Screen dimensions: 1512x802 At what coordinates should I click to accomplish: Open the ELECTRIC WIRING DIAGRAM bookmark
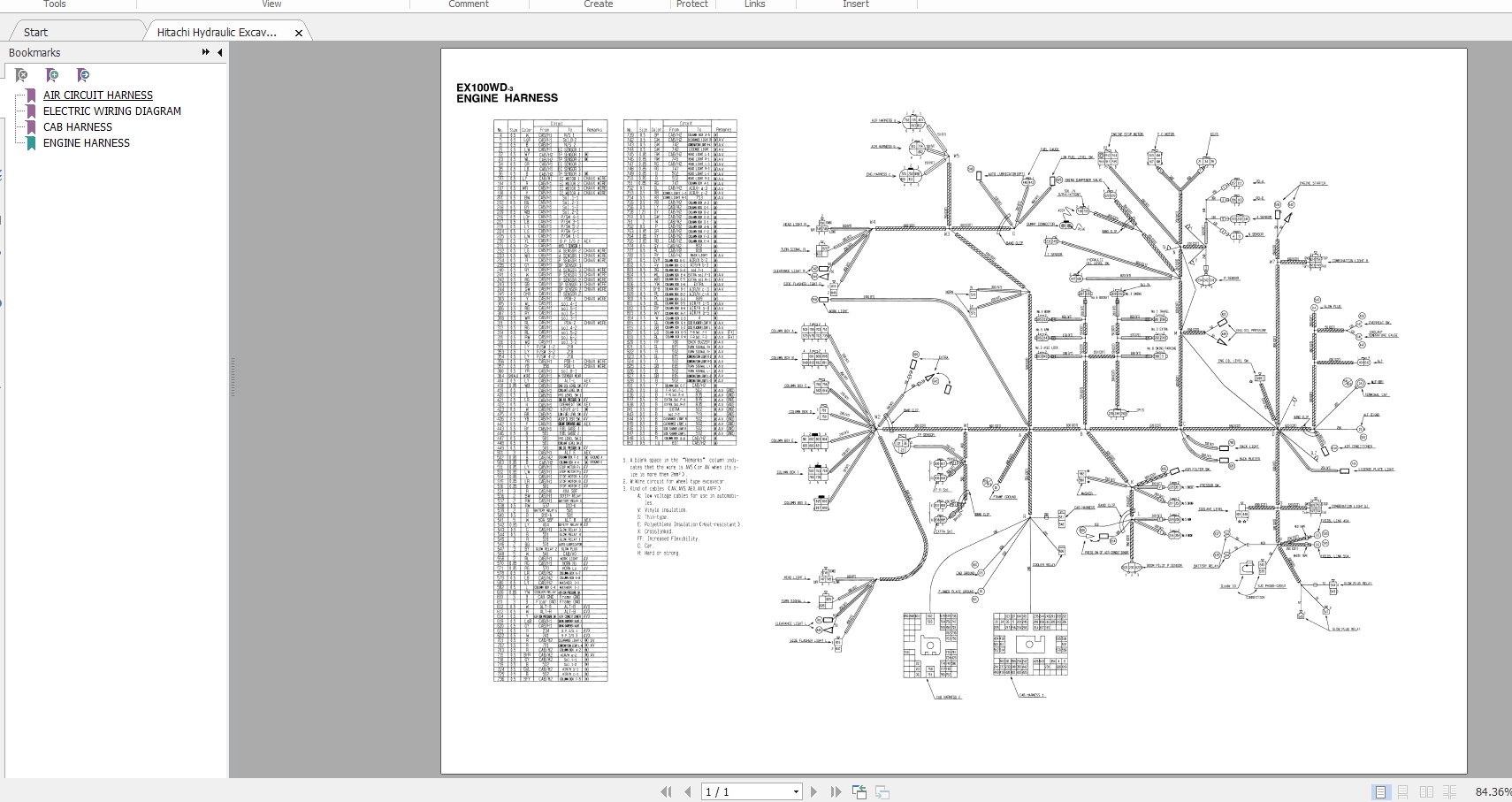tap(112, 111)
